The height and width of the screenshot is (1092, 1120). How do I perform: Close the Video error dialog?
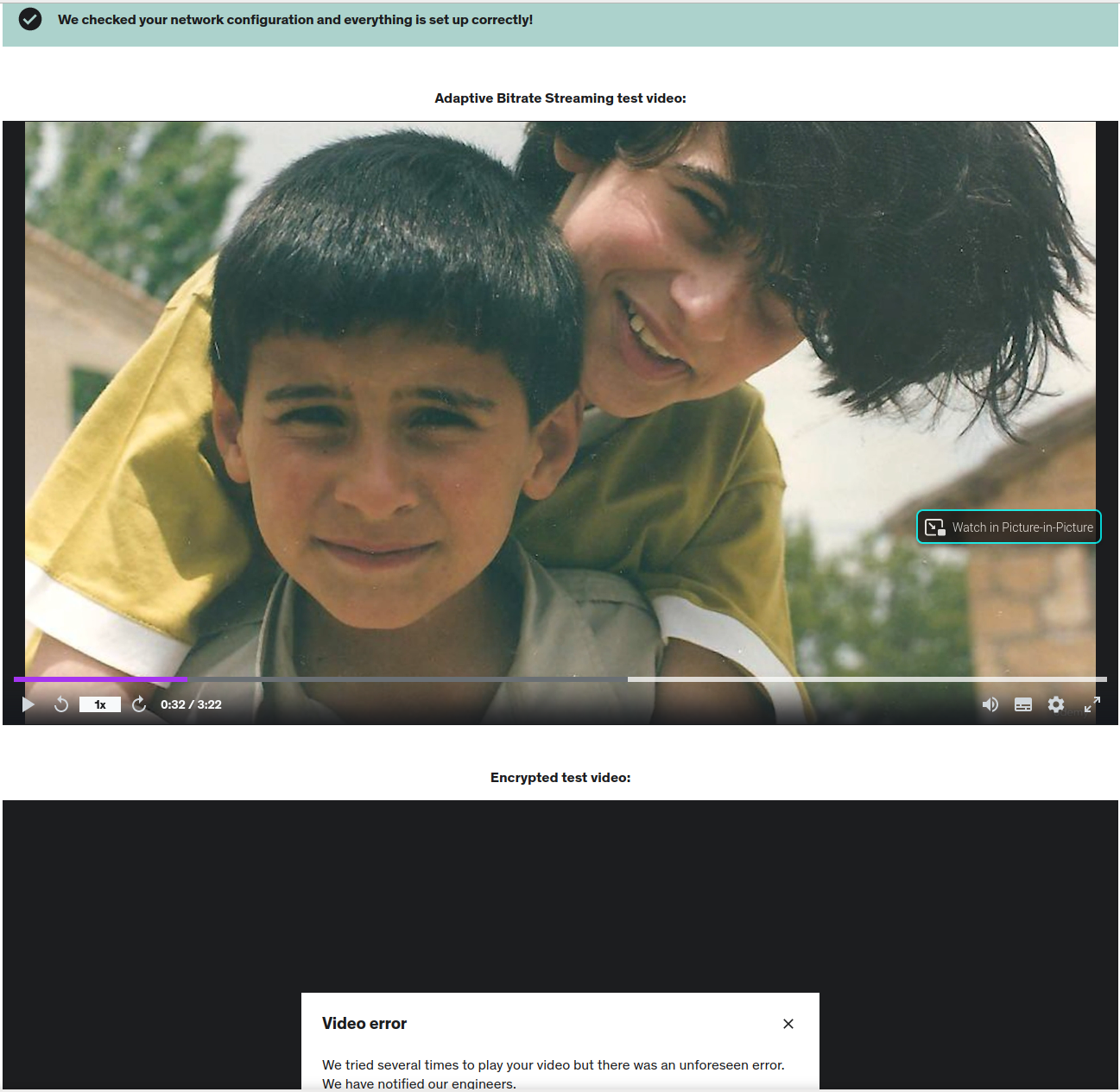[788, 1024]
